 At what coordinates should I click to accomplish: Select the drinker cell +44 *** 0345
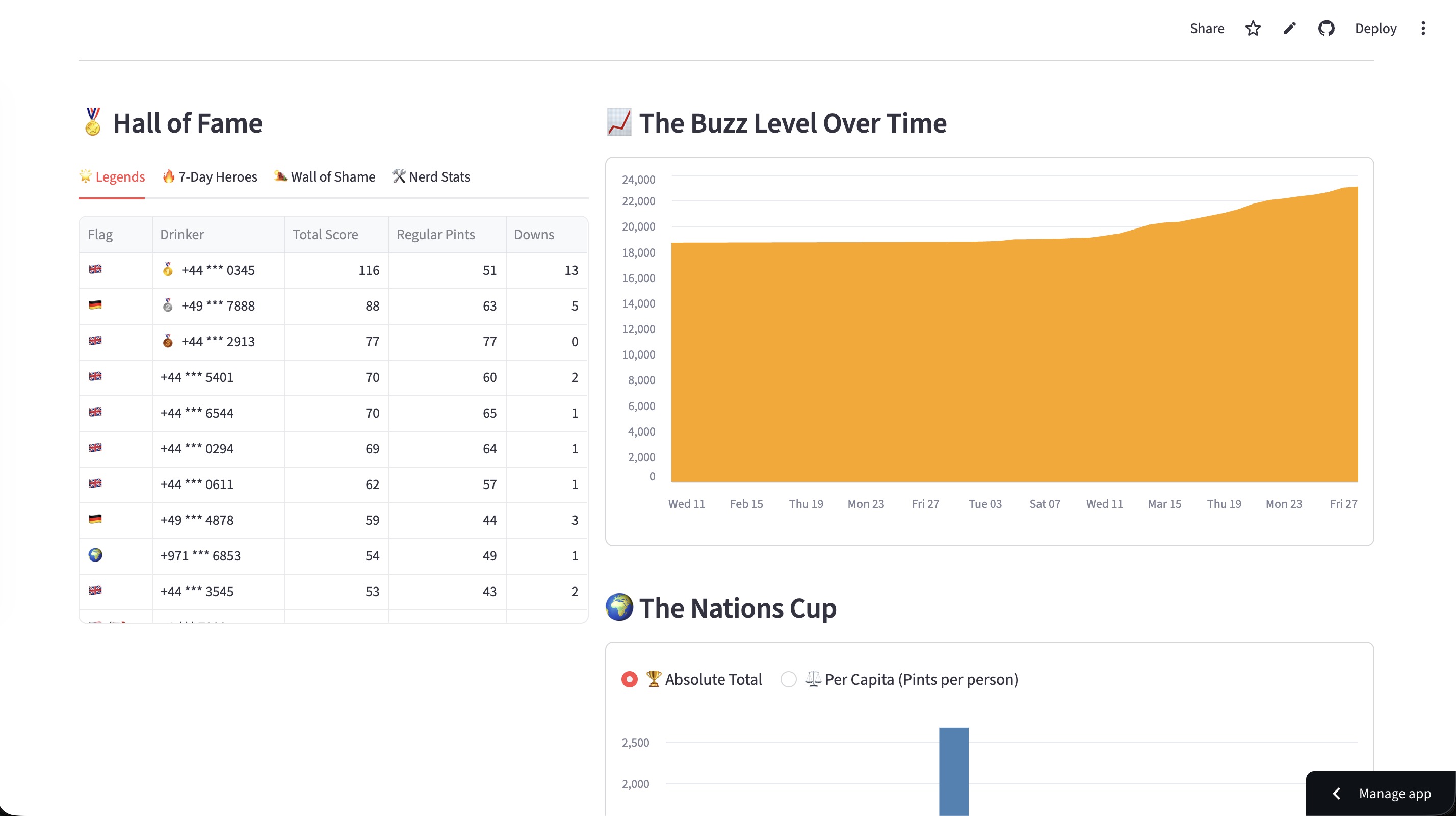219,270
